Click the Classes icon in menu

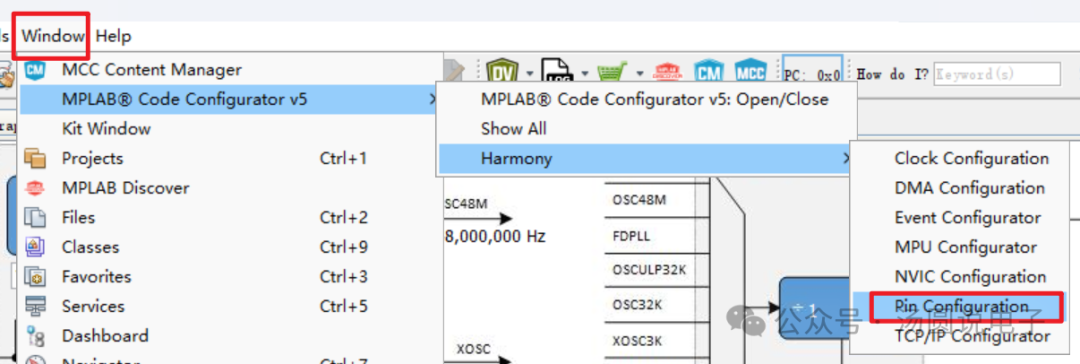34,247
